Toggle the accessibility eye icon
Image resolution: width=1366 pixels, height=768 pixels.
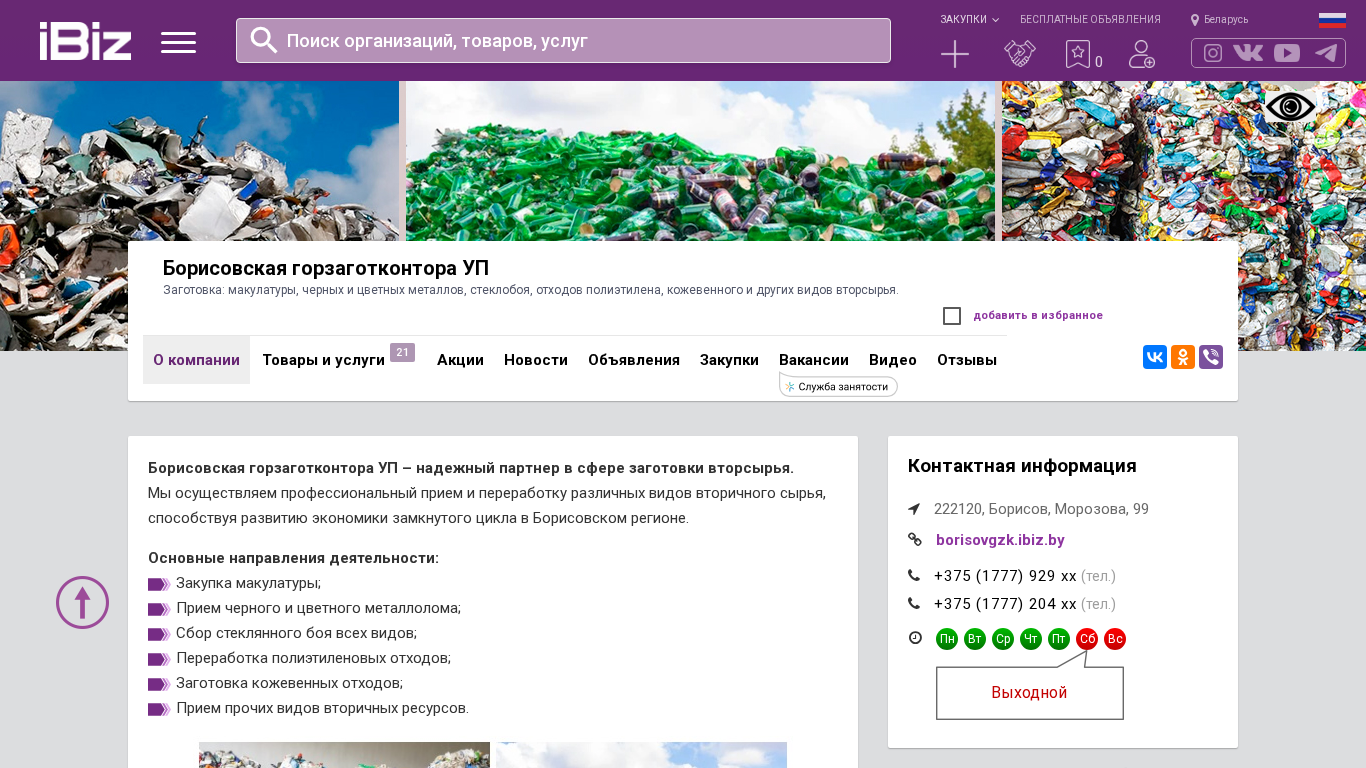(1290, 107)
